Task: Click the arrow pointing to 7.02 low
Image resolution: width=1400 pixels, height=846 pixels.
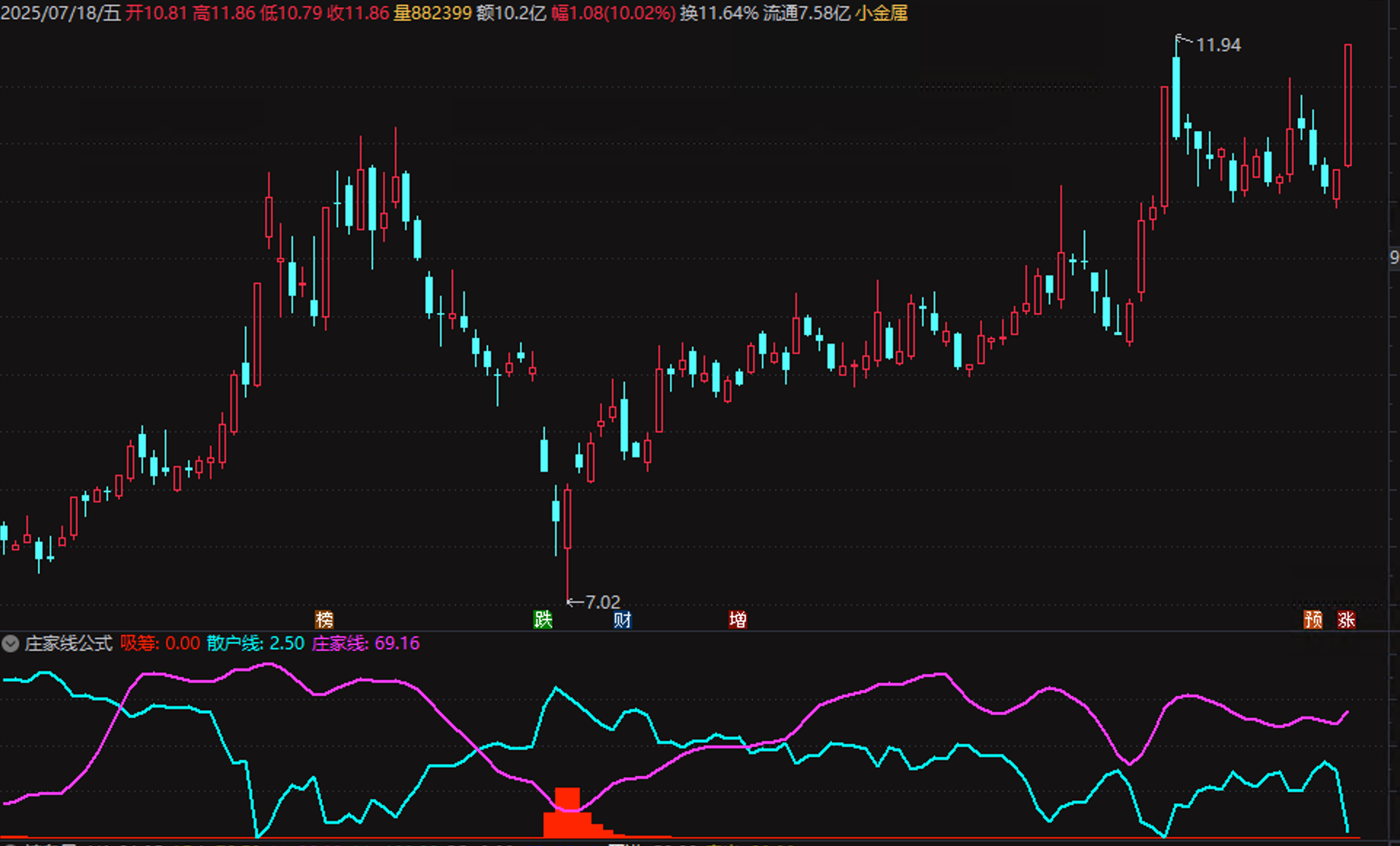Action: point(575,602)
